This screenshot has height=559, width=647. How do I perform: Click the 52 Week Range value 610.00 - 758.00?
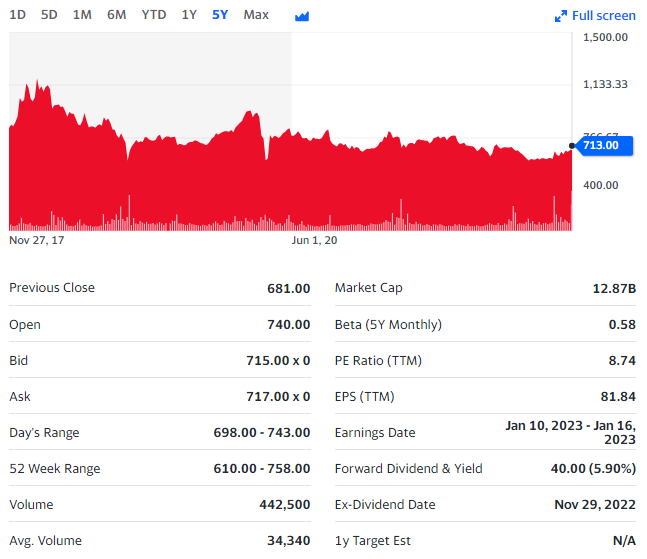pos(262,468)
